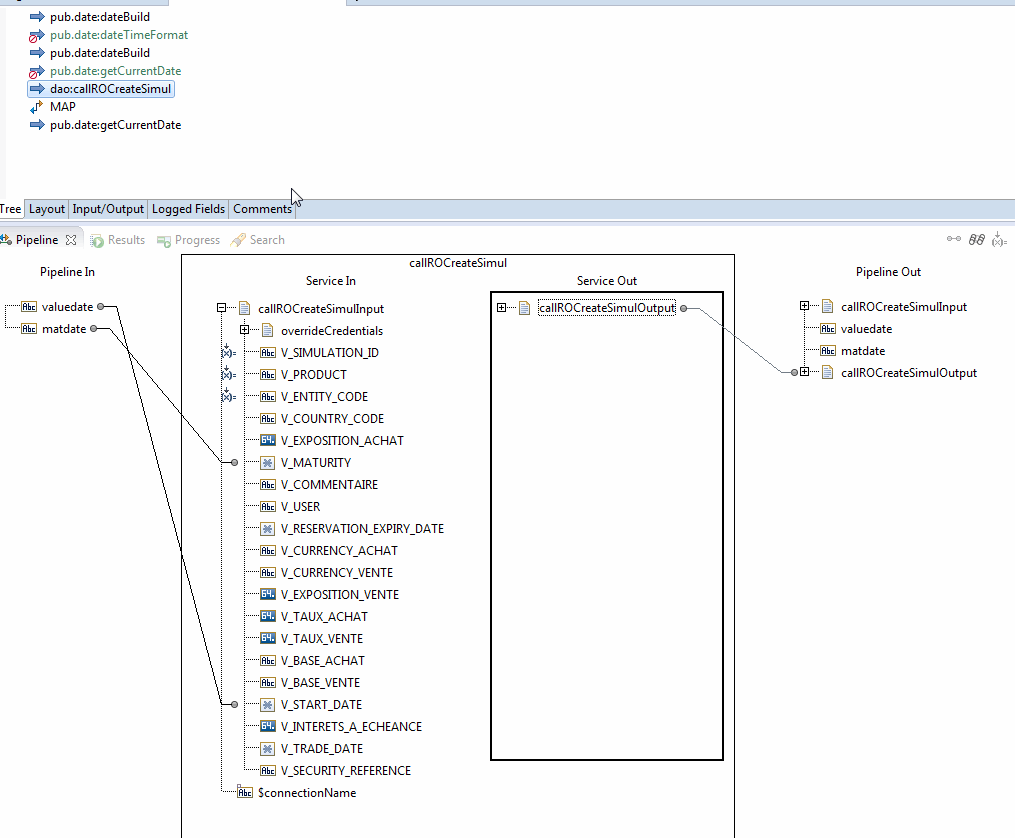The width and height of the screenshot is (1015, 838).
Task: Select the dao:callROCreateSimul flow step
Action: [101, 89]
